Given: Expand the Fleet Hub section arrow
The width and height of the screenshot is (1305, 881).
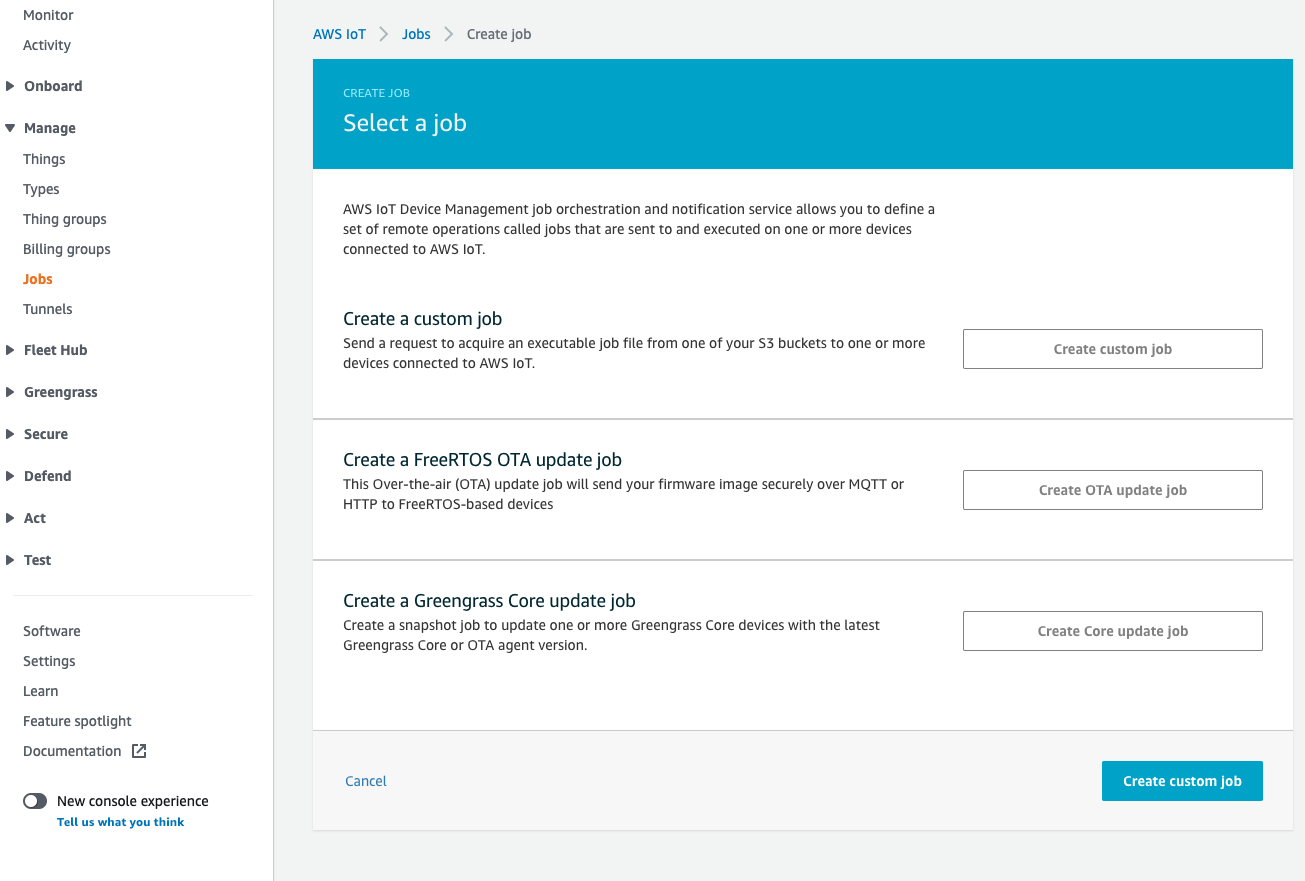Looking at the screenshot, I should (10, 350).
